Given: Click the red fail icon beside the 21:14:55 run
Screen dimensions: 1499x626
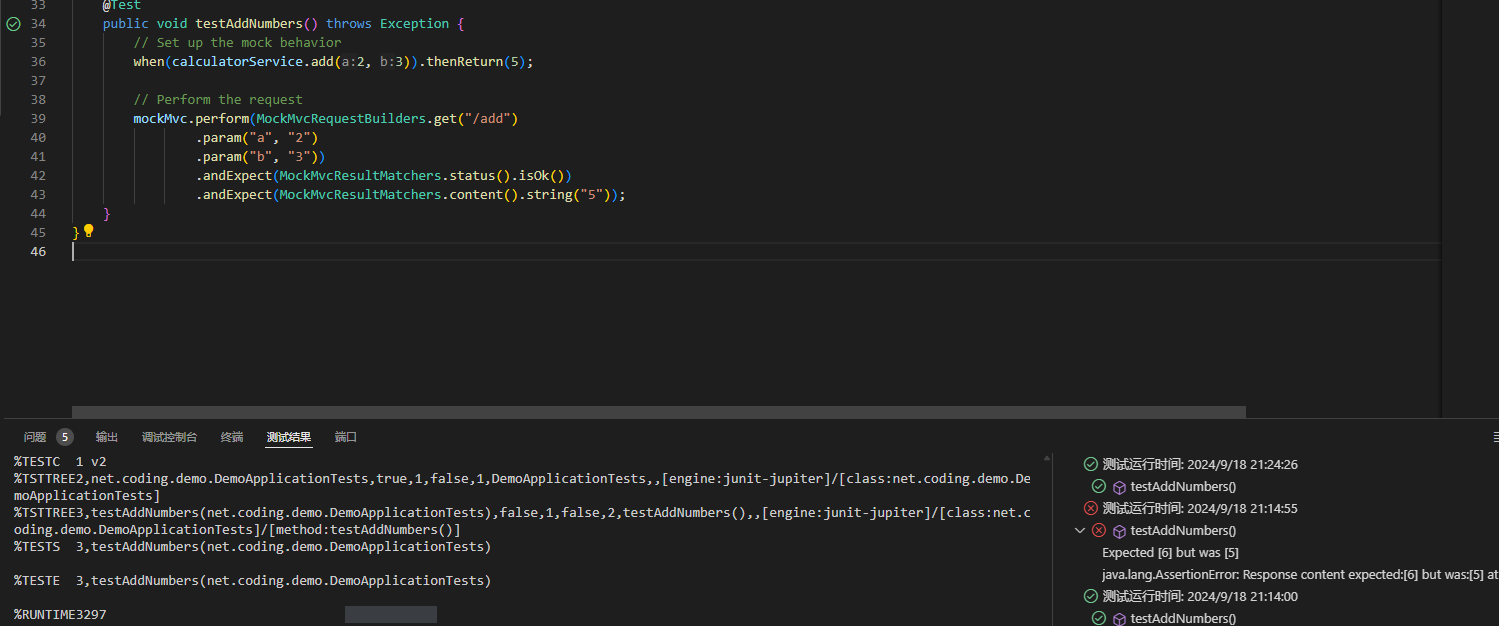Looking at the screenshot, I should [x=1091, y=508].
